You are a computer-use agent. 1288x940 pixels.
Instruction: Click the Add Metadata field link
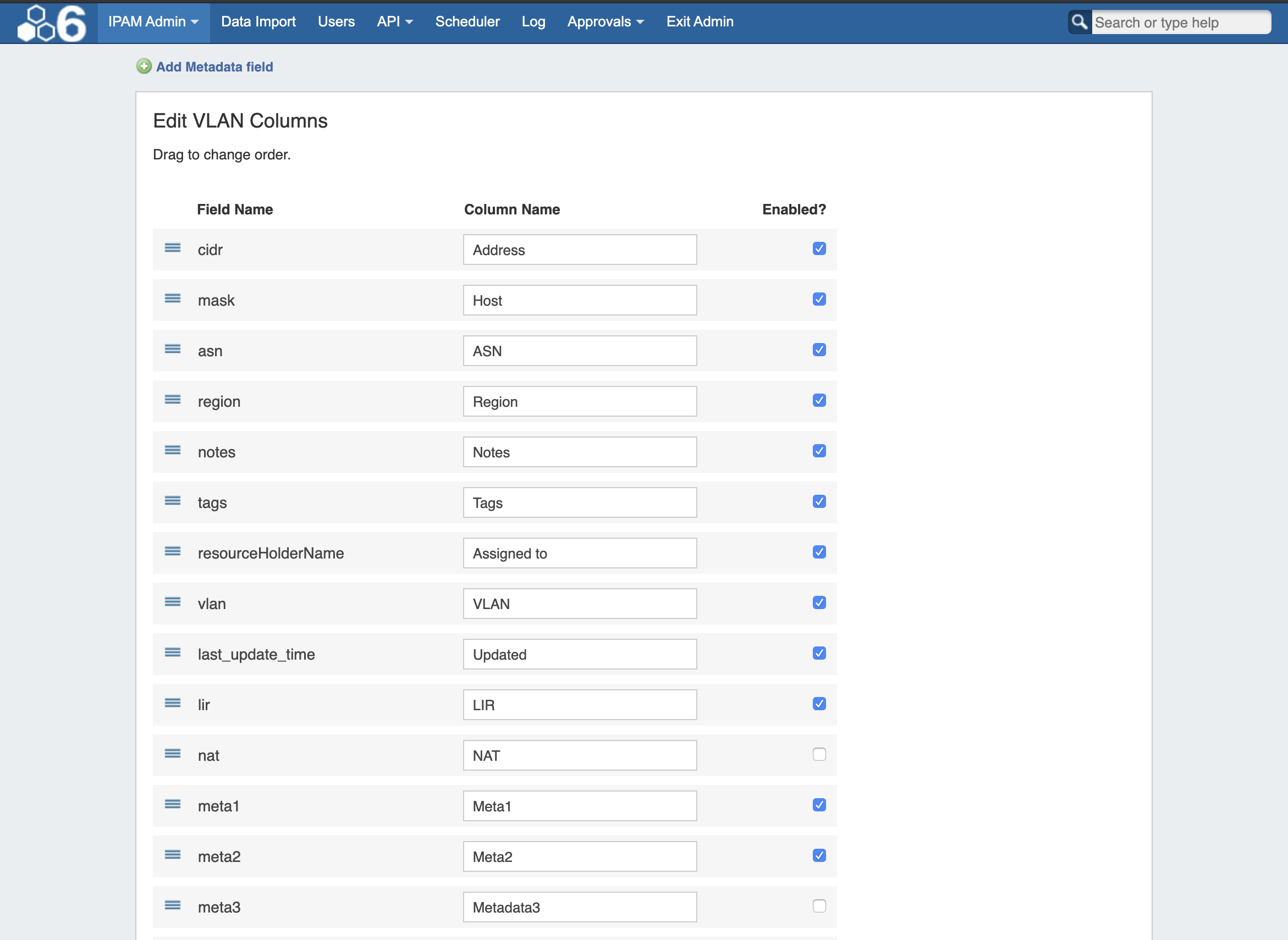click(214, 67)
